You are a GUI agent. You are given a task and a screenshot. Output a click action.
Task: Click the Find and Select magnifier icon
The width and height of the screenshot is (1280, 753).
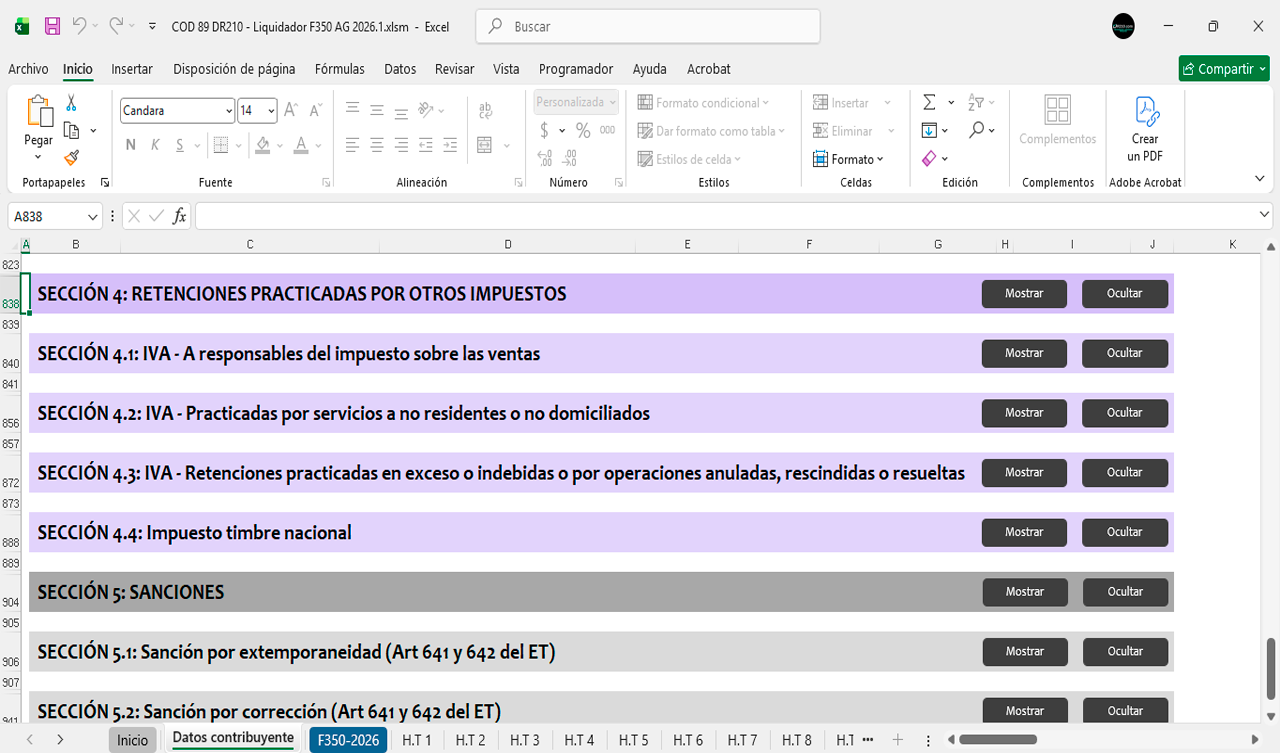(x=976, y=131)
